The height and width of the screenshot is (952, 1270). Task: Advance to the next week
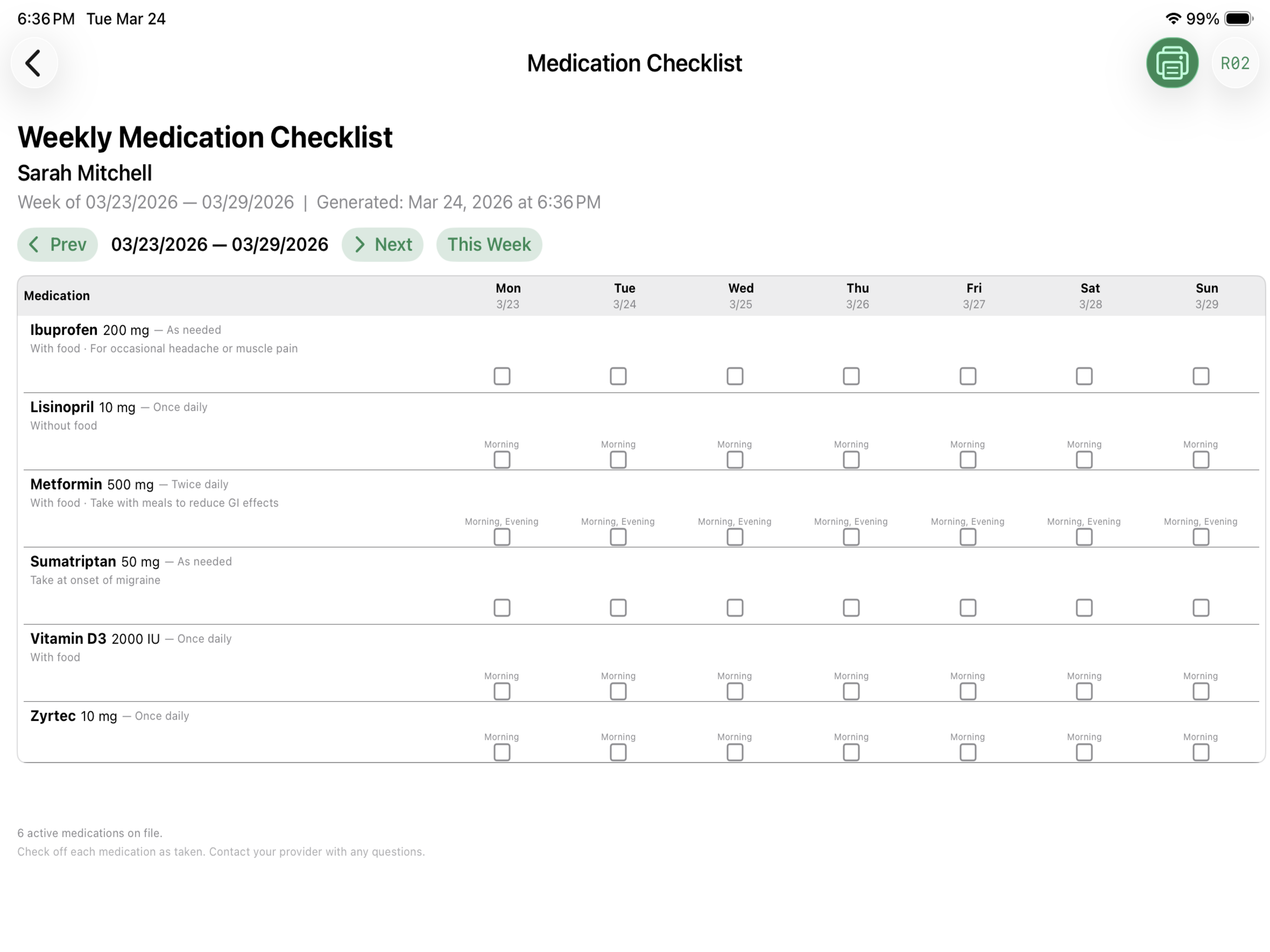(x=383, y=244)
